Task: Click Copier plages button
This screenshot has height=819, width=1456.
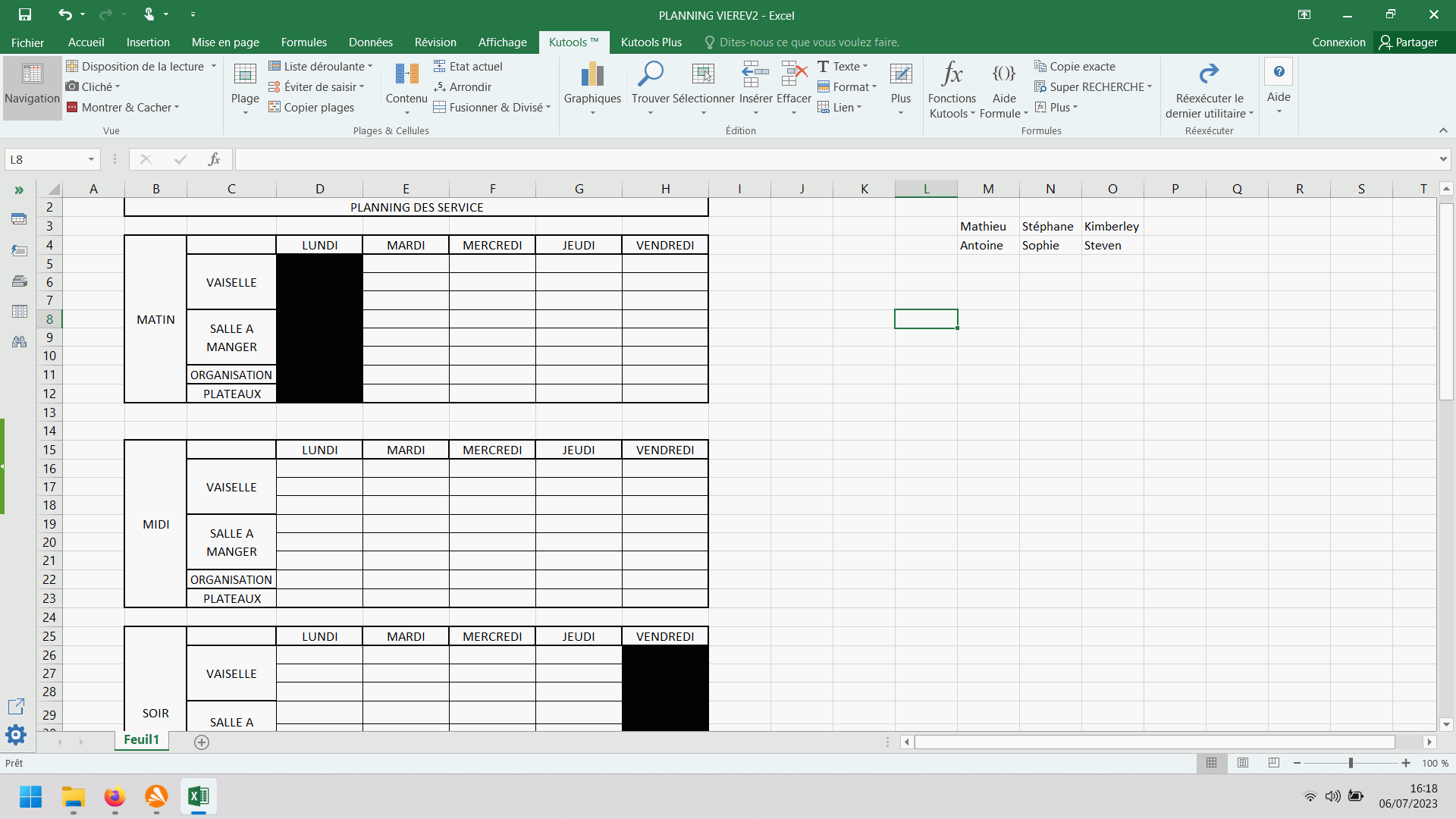Action: [311, 108]
